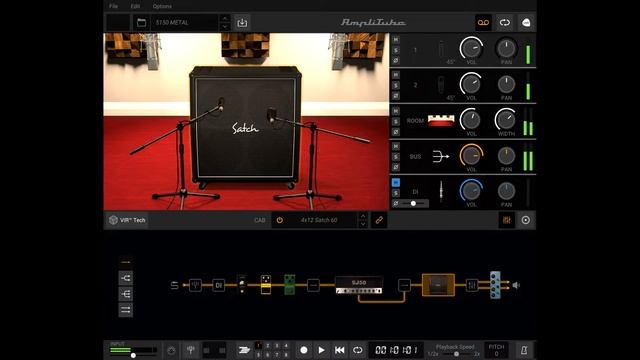
Task: Open the Options menu
Action: 162,6
